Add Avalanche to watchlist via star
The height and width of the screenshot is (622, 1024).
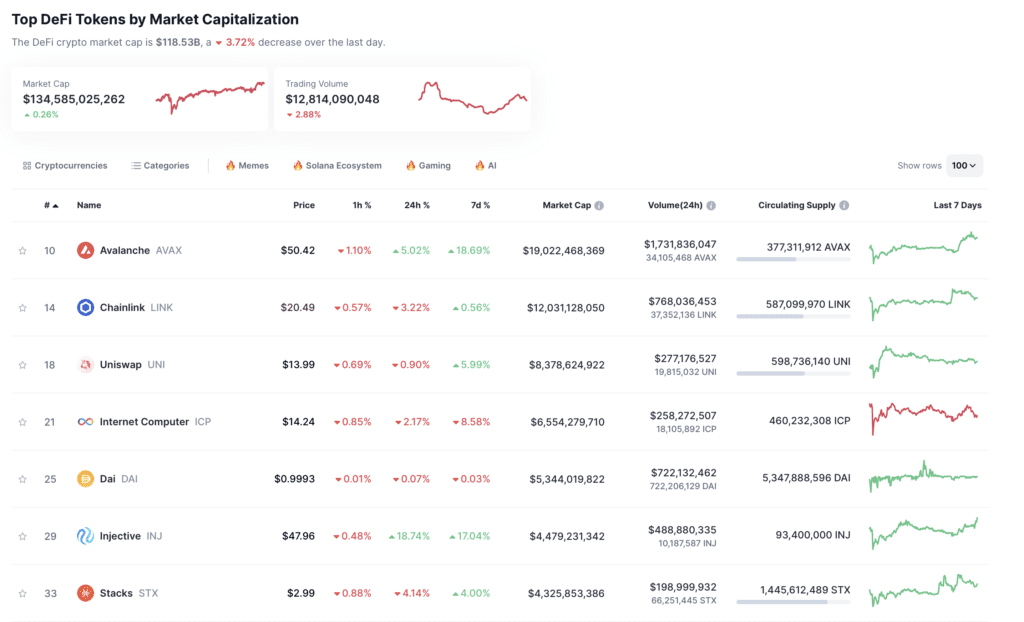pos(22,250)
